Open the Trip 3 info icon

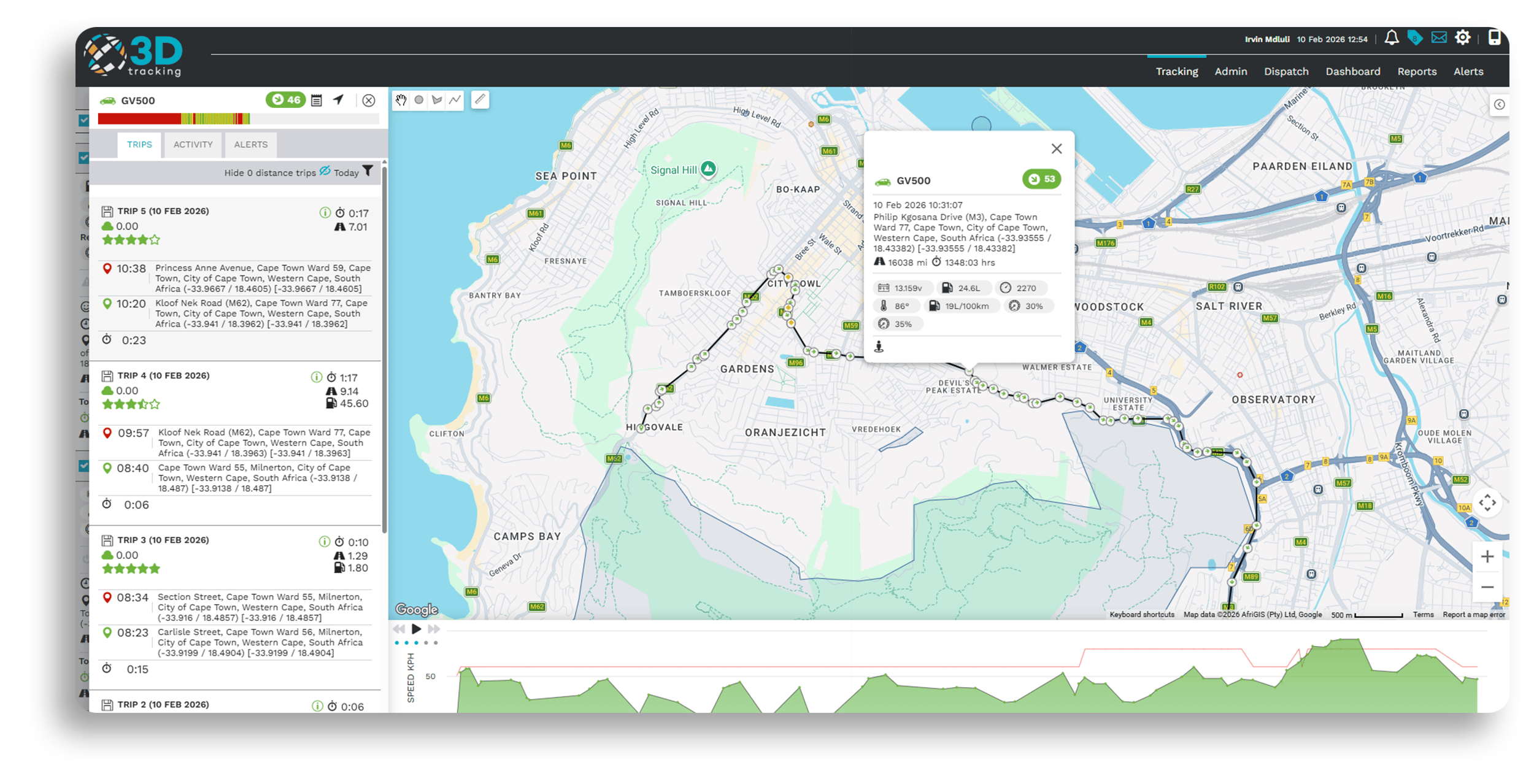324,542
